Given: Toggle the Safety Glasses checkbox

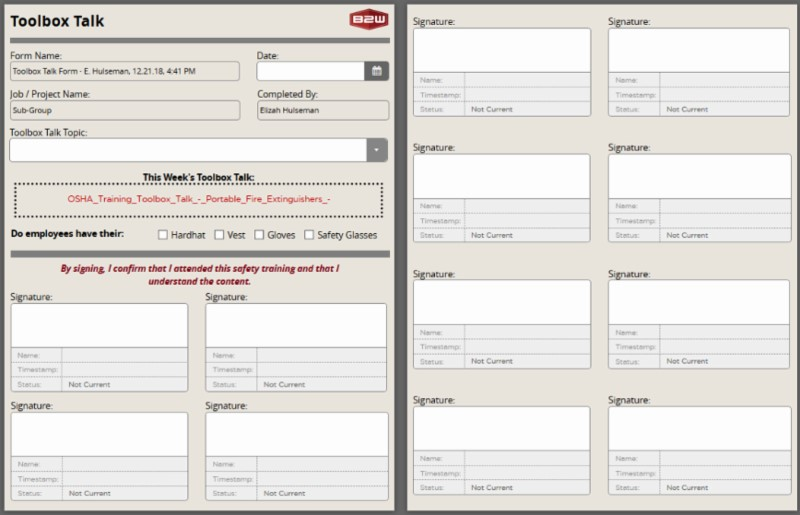Looking at the screenshot, I should coord(309,235).
